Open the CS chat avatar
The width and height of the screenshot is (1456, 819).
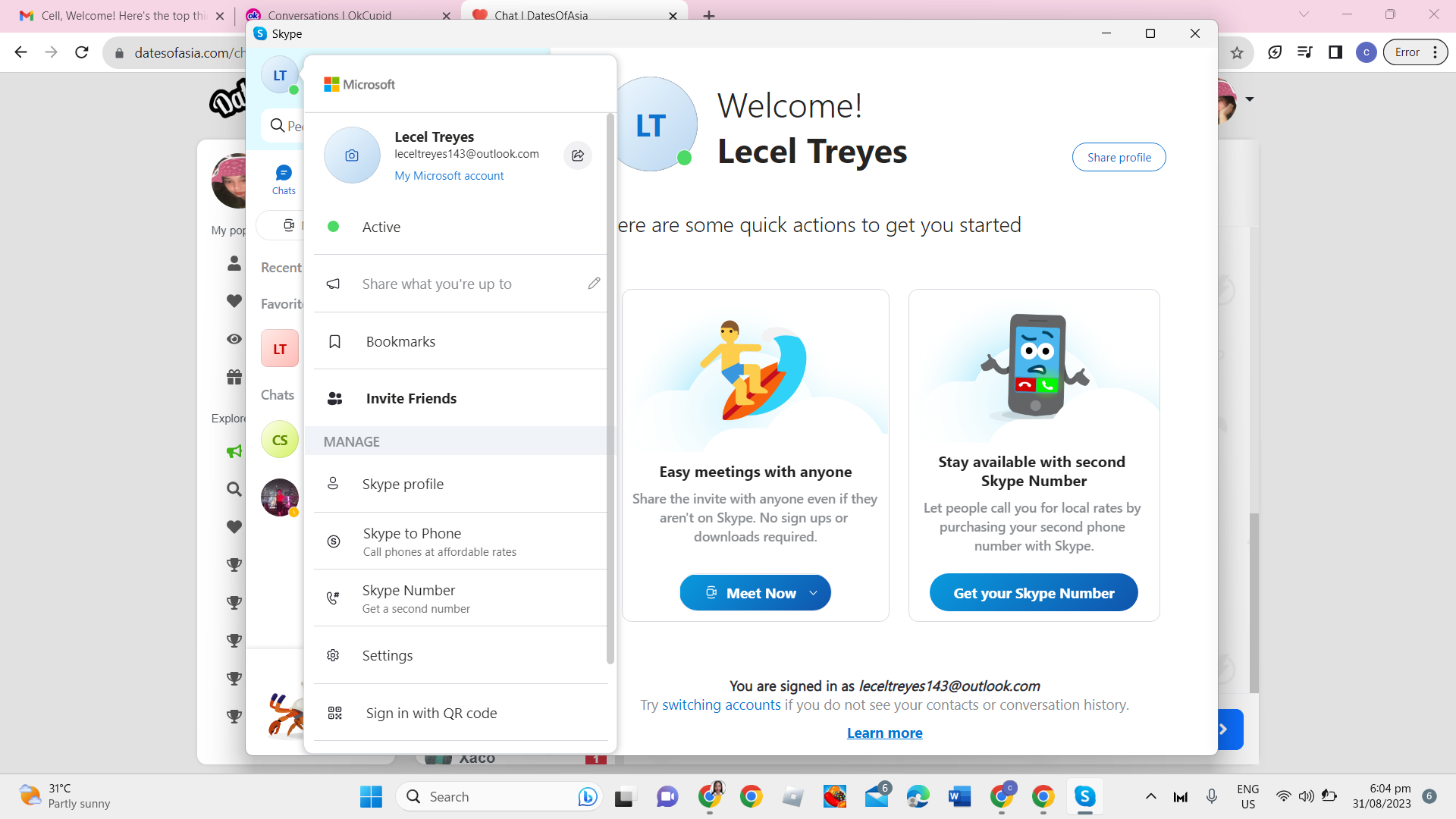tap(280, 440)
